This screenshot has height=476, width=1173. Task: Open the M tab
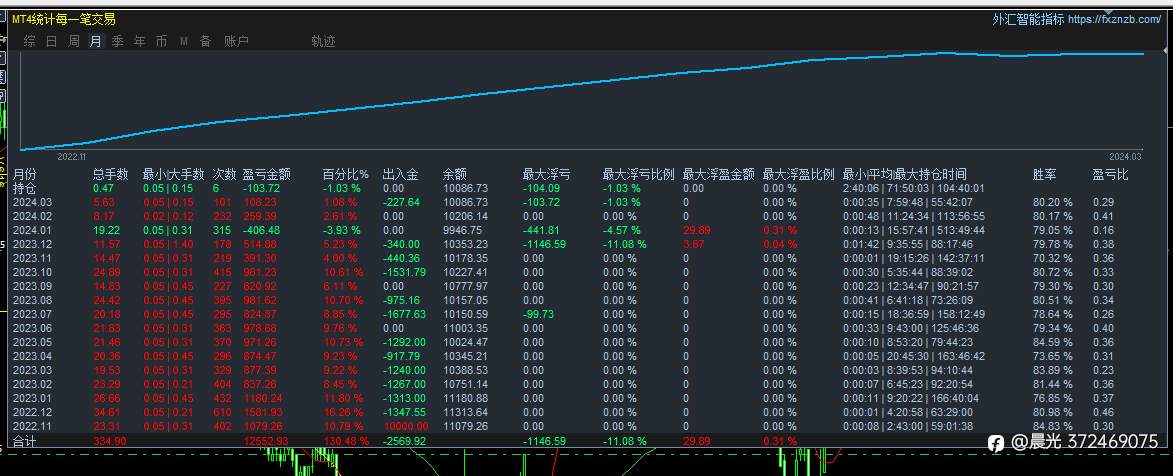183,42
